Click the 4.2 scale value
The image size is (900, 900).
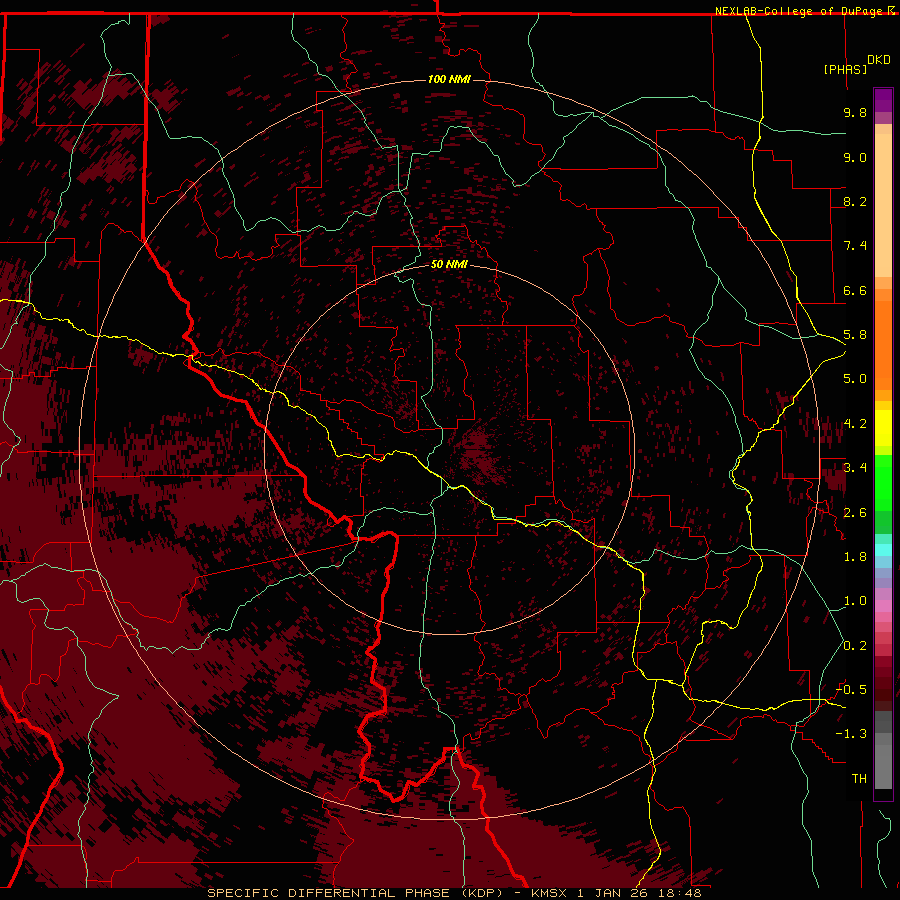pyautogui.click(x=855, y=424)
